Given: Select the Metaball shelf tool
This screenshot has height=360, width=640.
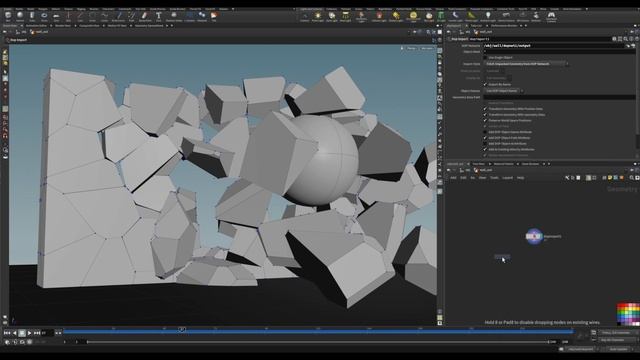Looking at the screenshot, I should click(202, 16).
